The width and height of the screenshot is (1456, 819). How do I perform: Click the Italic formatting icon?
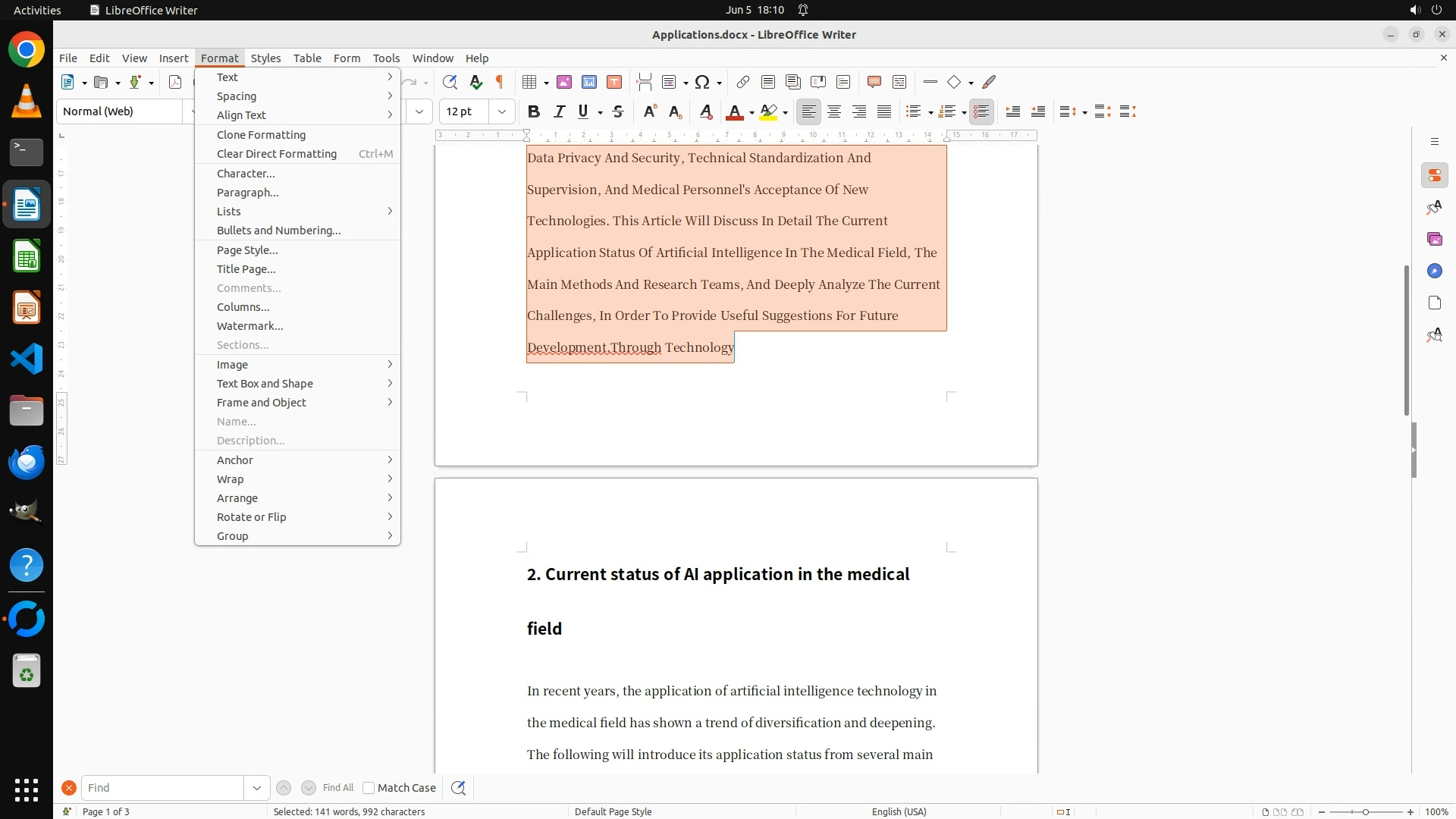coord(559,111)
